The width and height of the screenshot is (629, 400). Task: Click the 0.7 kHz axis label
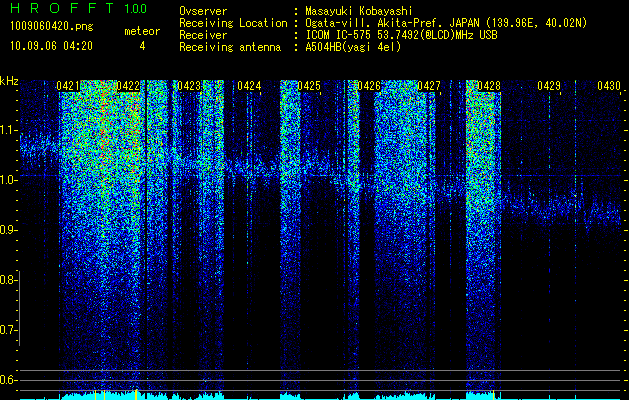pyautogui.click(x=8, y=330)
